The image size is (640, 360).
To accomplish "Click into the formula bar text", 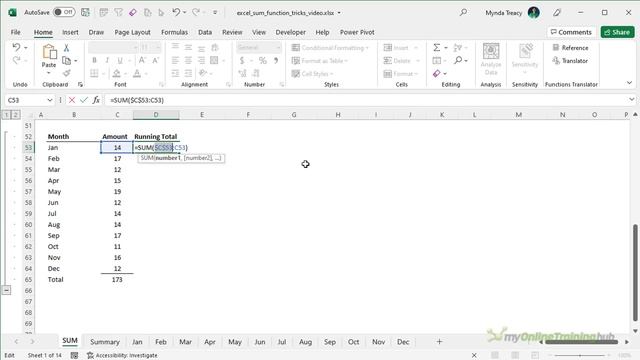I will coord(136,100).
